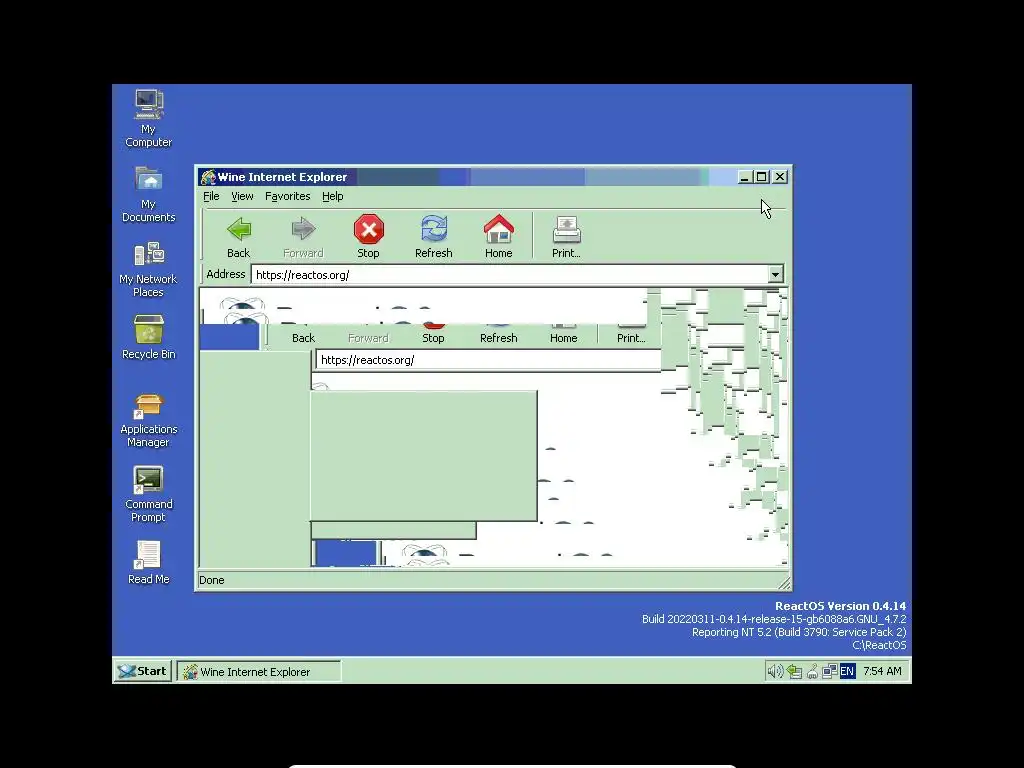Image resolution: width=1024 pixels, height=768 pixels.
Task: Click the Wine Internet Explorer taskbar button
Action: click(x=259, y=671)
